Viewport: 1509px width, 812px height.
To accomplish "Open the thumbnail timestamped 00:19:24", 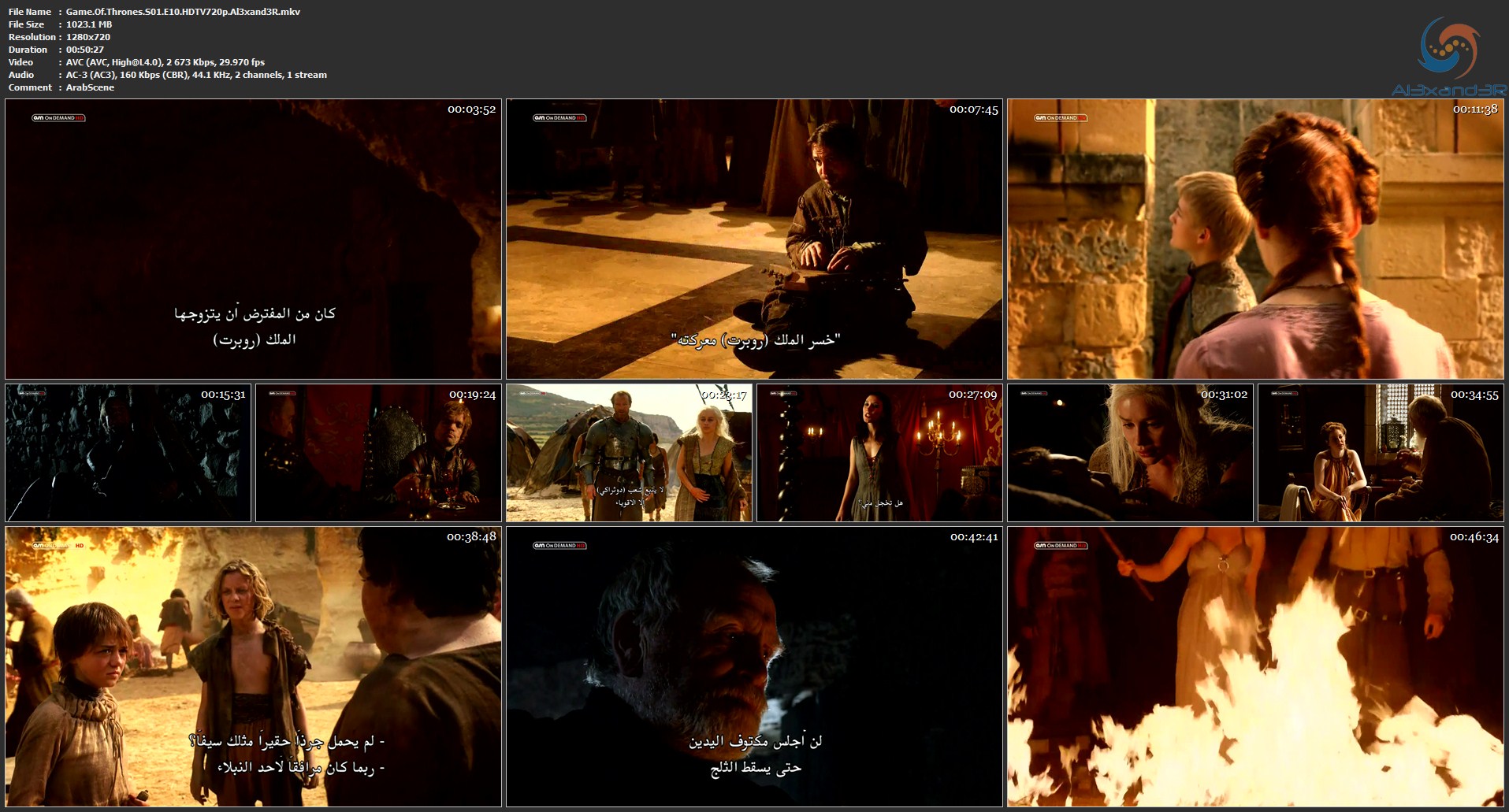I will (x=378, y=453).
